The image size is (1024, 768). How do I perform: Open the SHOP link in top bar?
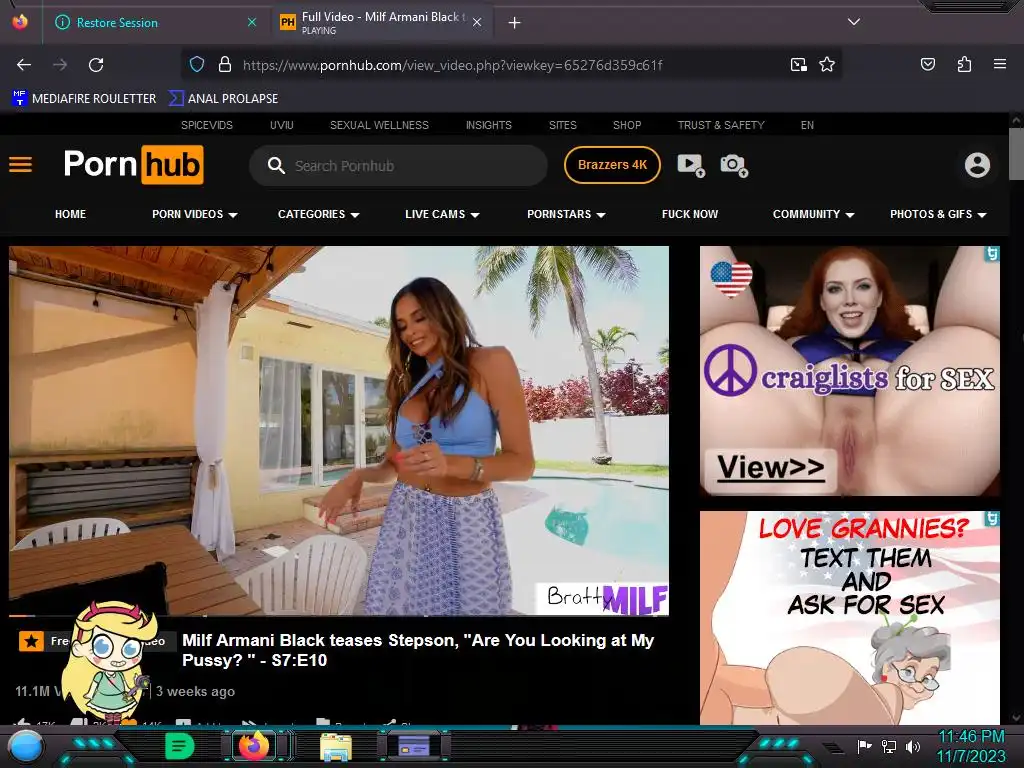point(627,125)
